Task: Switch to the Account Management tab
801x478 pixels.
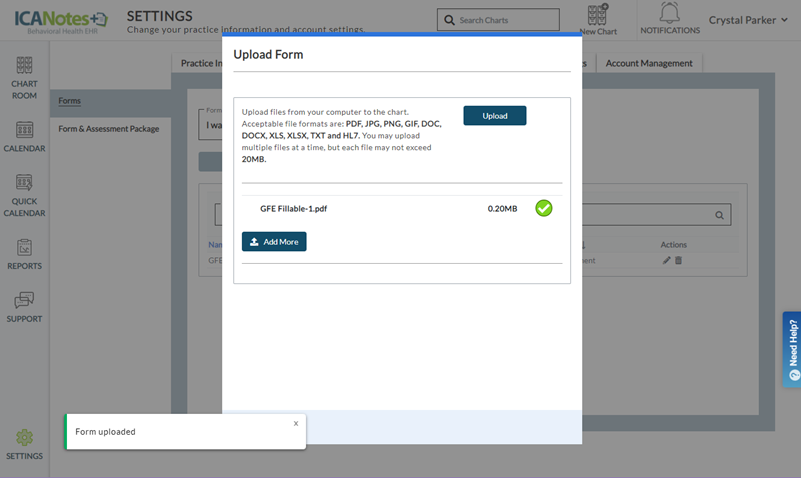Action: [649, 63]
